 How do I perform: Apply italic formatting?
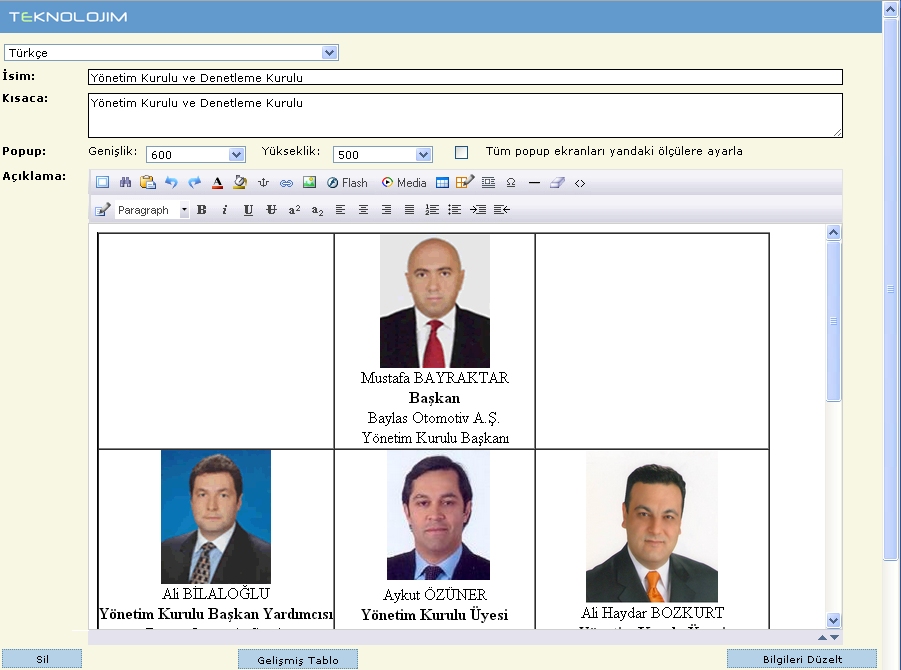(225, 210)
